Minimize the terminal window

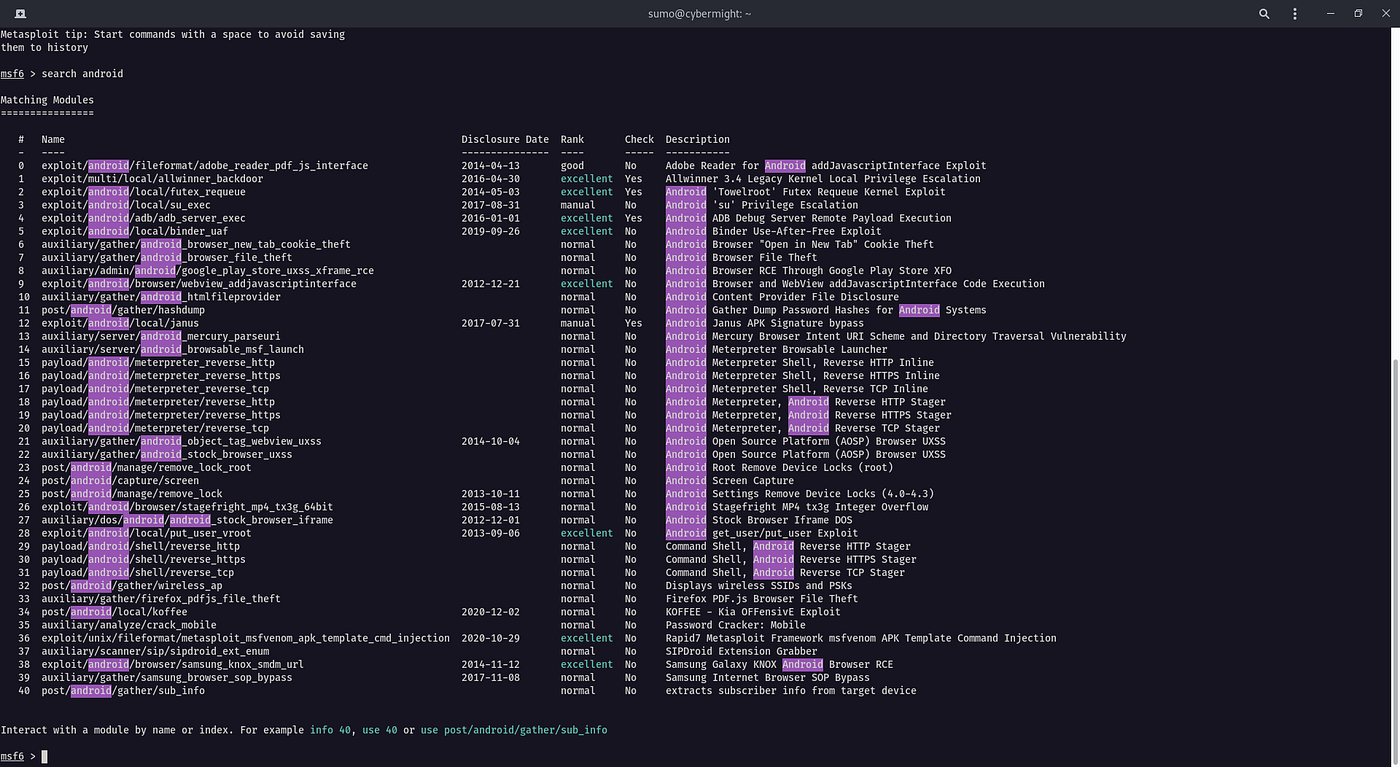(x=1330, y=14)
